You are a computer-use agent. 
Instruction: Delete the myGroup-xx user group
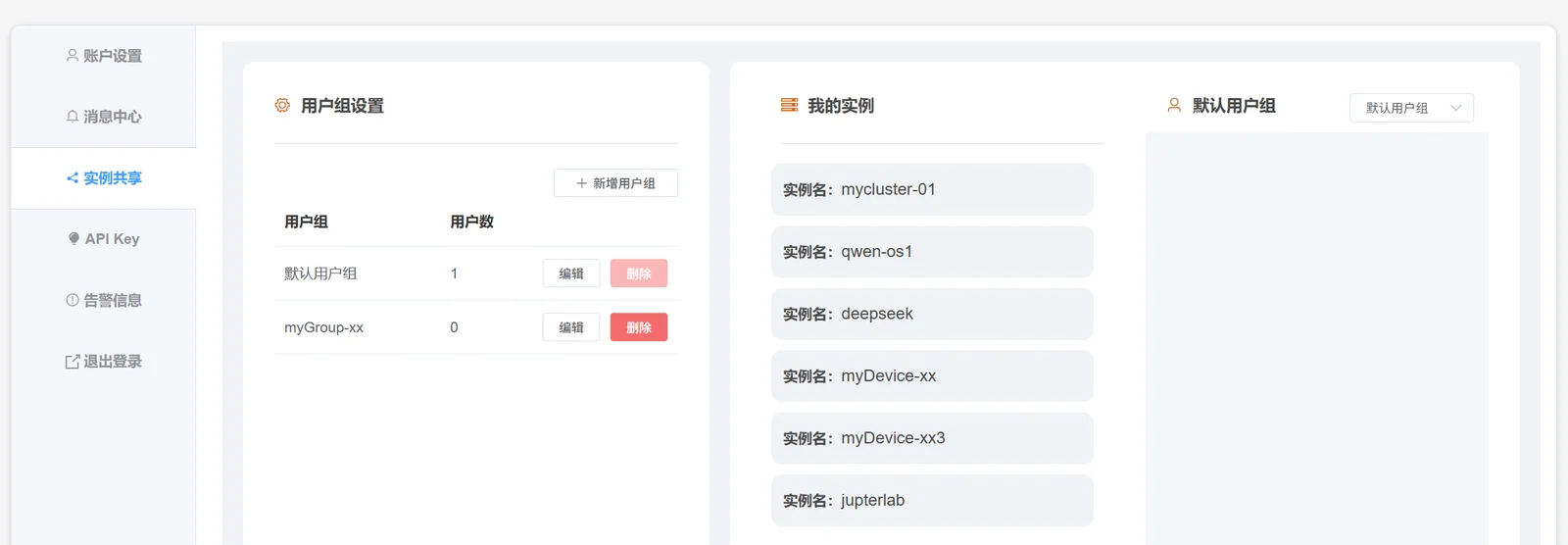pos(639,327)
